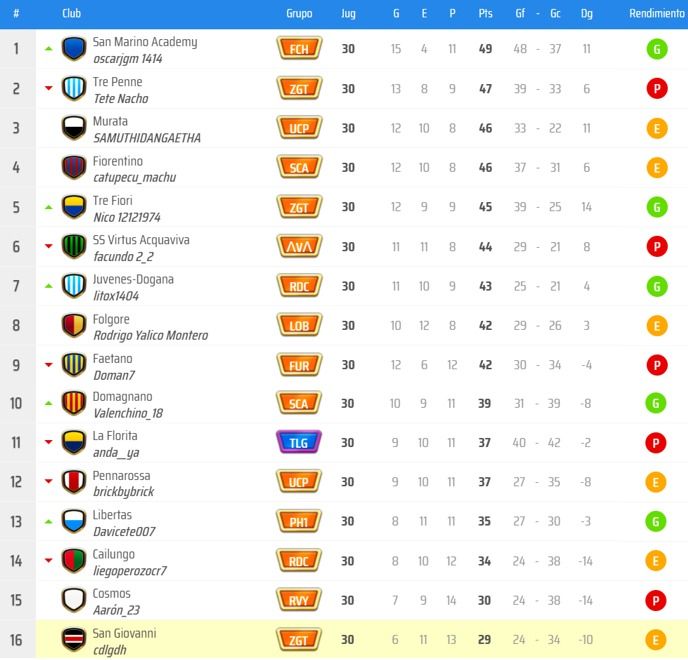Click the Faetano striped crest icon
Screen dimensions: 688x660
click(73, 365)
